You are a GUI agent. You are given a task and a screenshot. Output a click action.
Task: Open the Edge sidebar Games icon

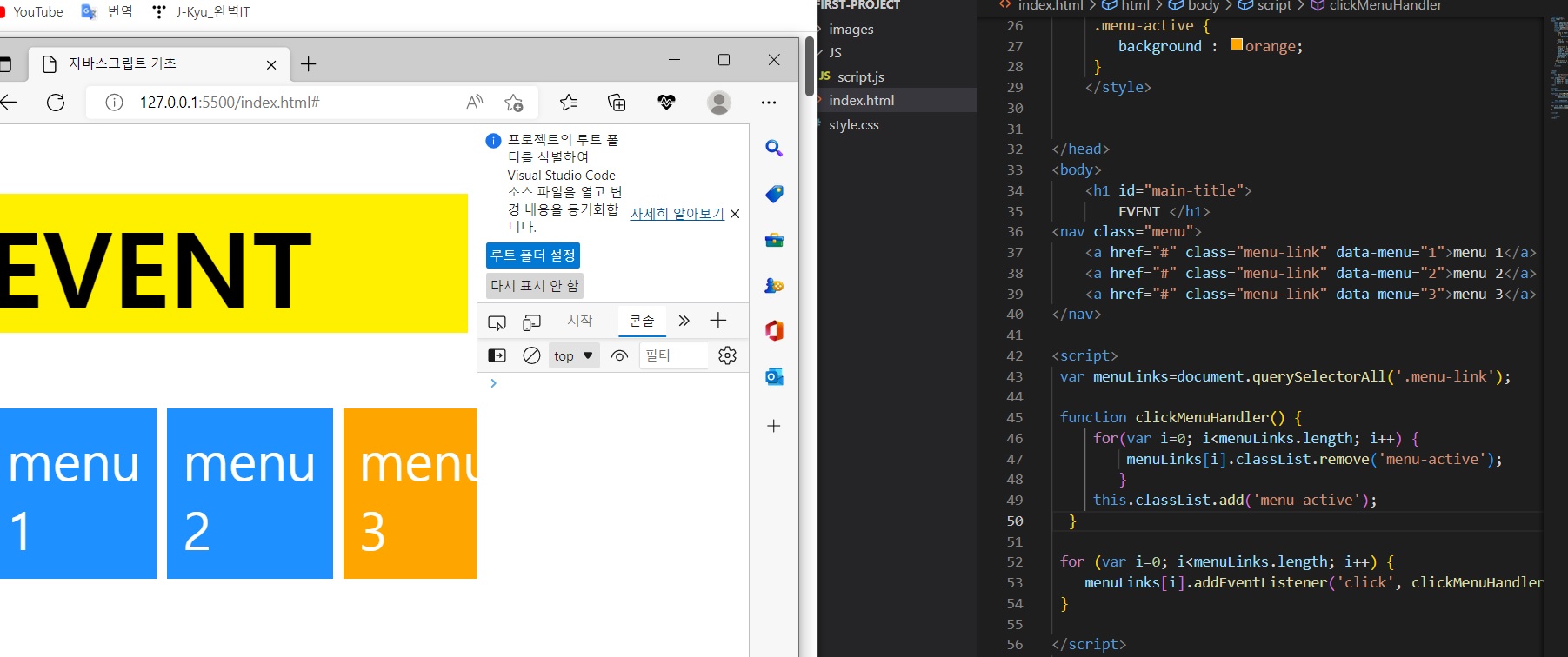tap(774, 285)
